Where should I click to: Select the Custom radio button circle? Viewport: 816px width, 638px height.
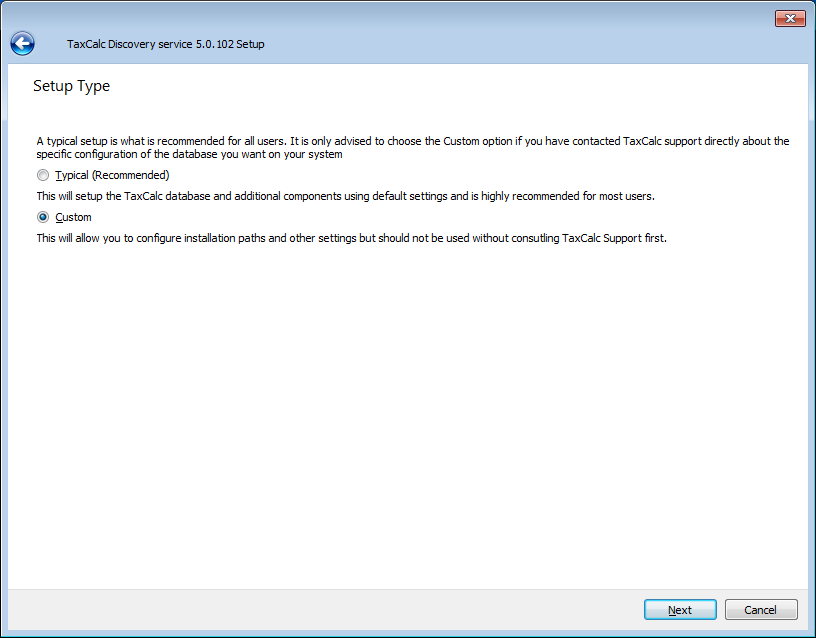coord(43,217)
